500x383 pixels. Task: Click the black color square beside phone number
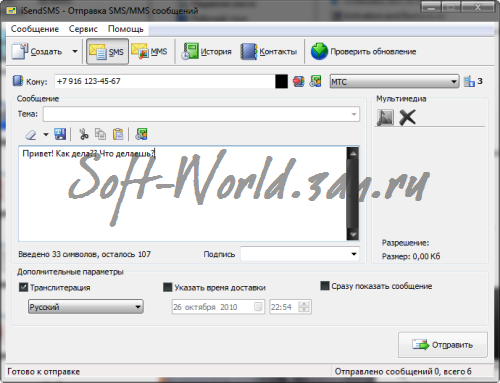[x=281, y=81]
